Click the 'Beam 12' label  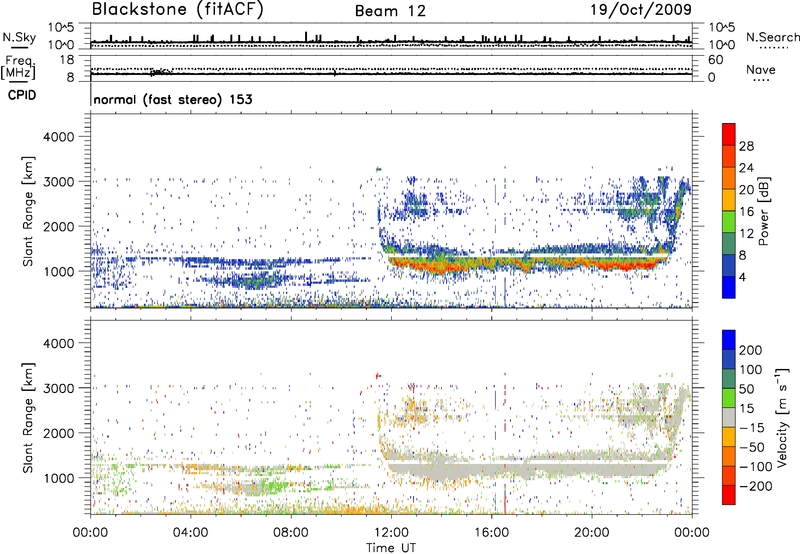click(390, 11)
